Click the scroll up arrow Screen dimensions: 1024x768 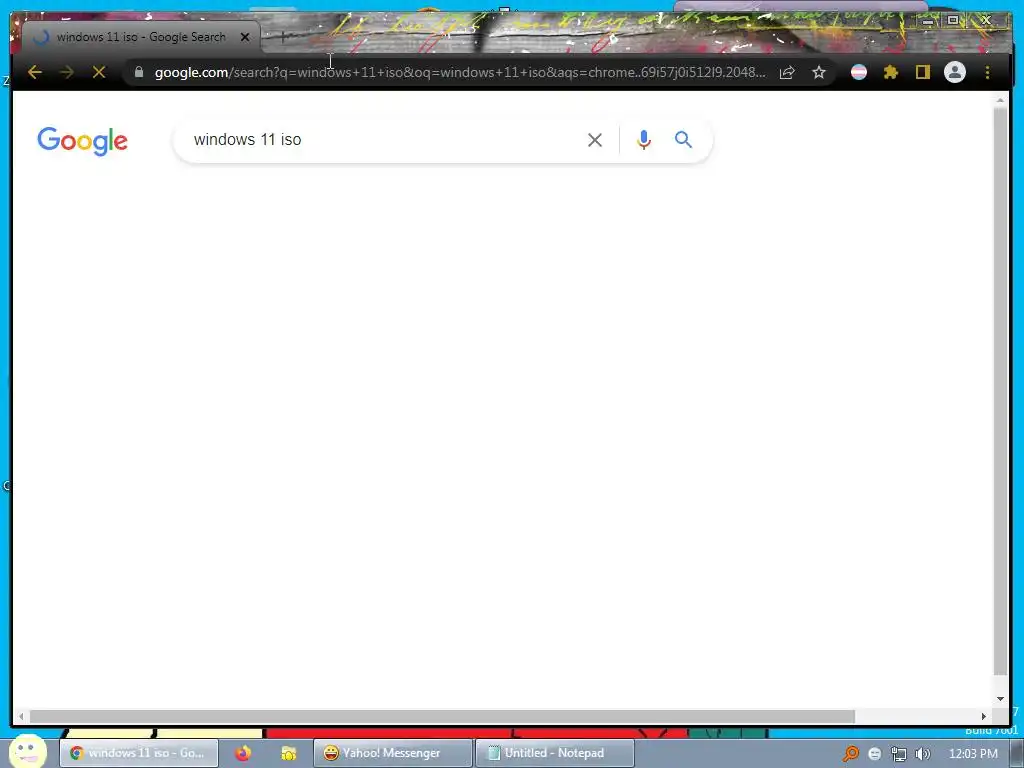pos(1000,100)
